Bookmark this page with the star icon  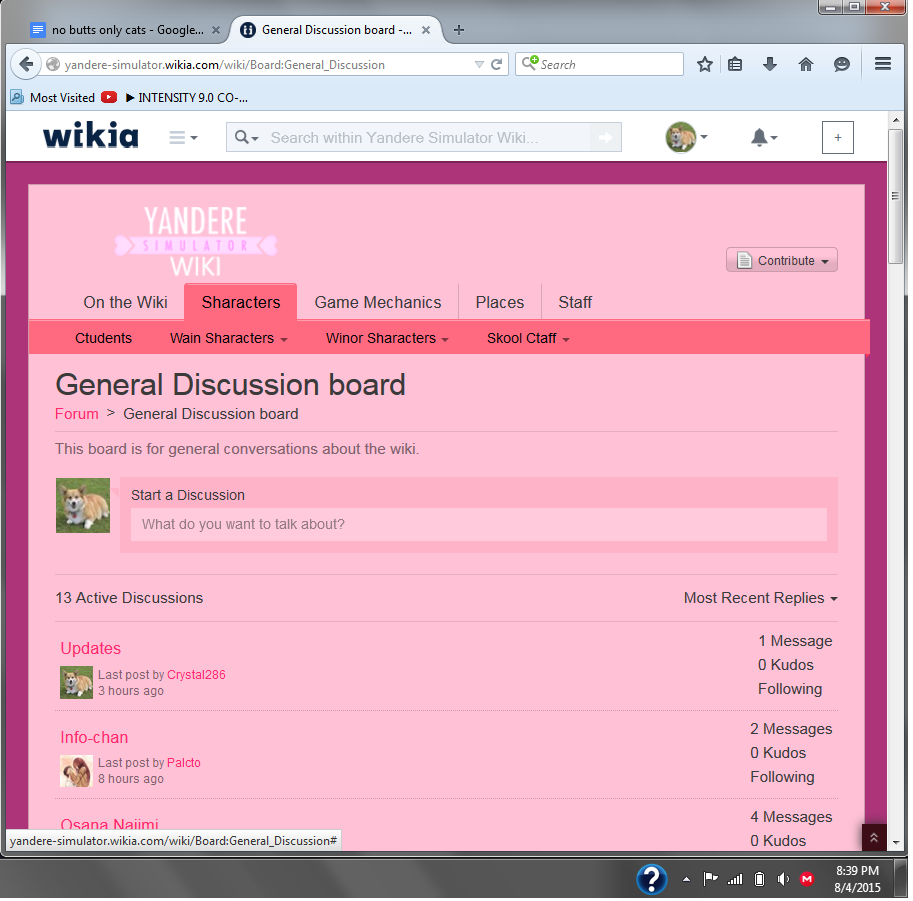705,64
